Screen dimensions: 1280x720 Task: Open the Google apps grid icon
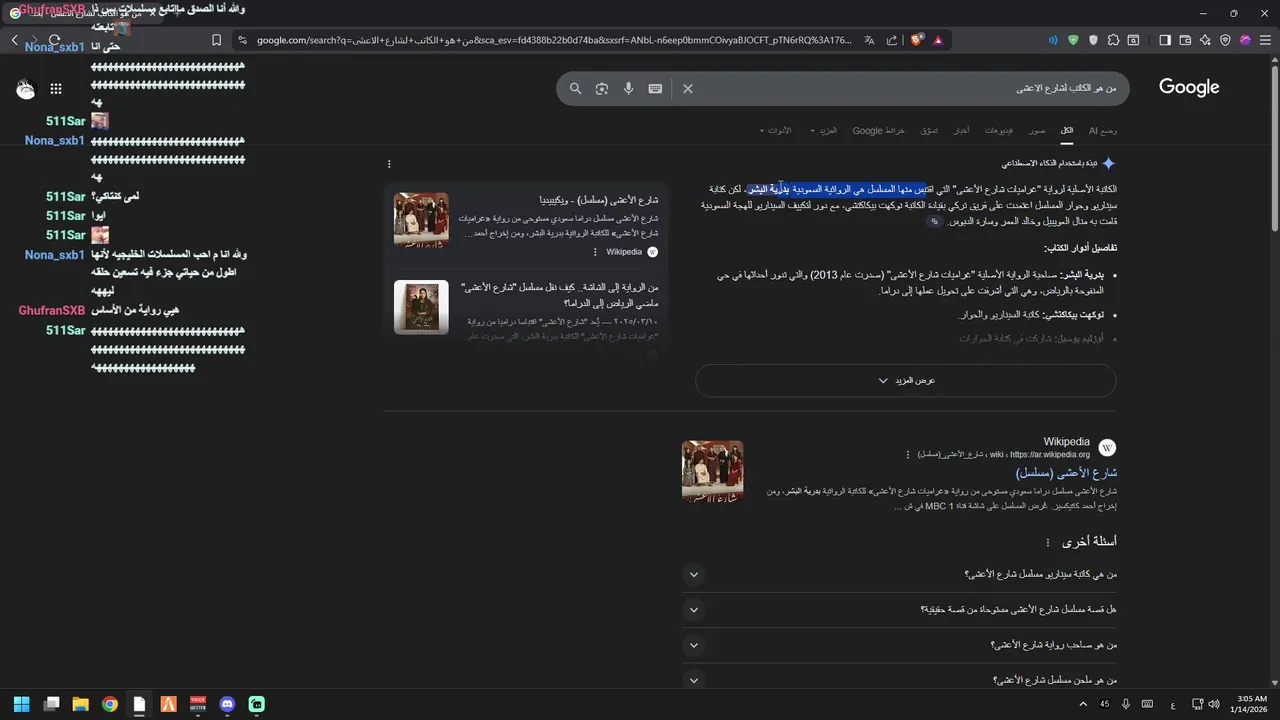(x=56, y=88)
